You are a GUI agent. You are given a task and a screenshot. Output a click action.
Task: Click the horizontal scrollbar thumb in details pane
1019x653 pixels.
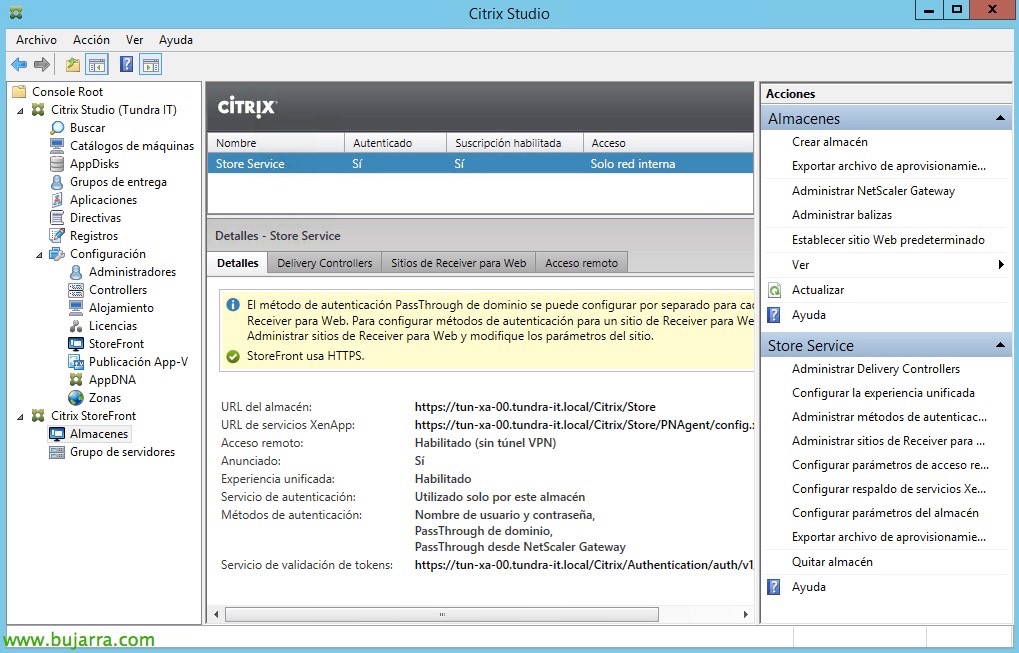pos(442,614)
